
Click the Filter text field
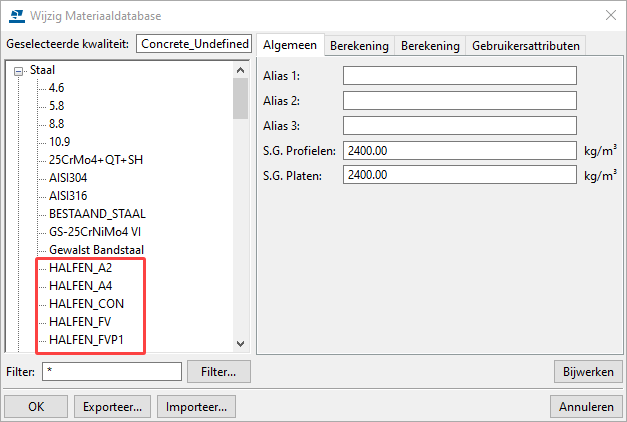coord(112,372)
